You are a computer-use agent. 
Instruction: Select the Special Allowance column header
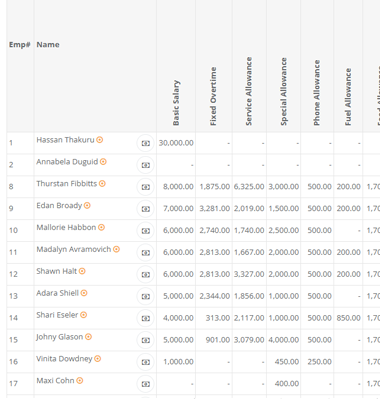click(283, 91)
